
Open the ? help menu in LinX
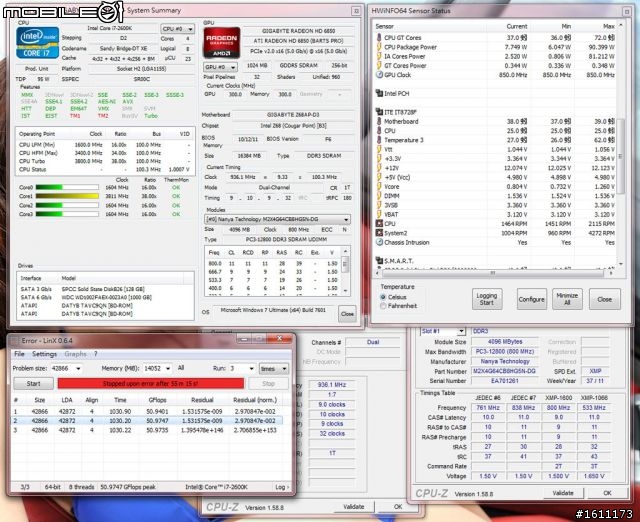pos(96,354)
